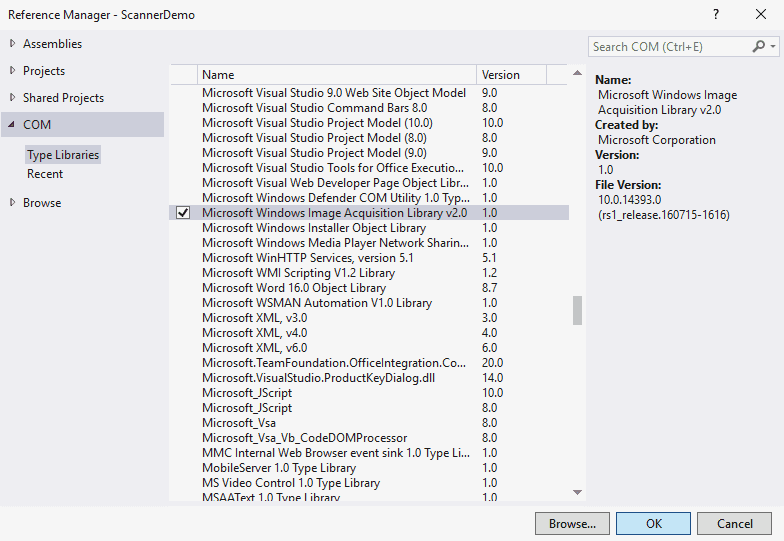Click the Cancel button
The width and height of the screenshot is (784, 541).
734,524
